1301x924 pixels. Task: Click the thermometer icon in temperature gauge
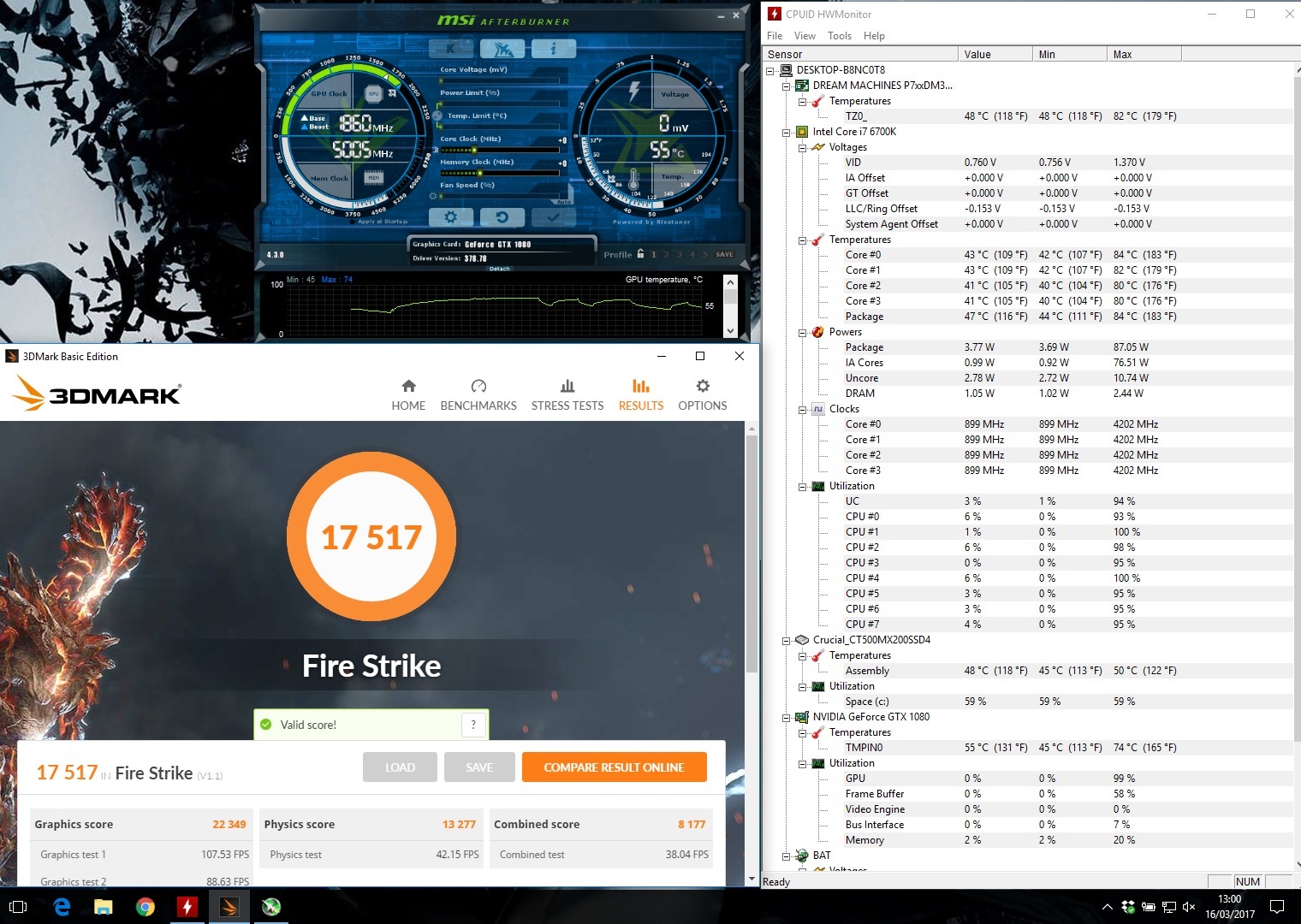coord(634,180)
